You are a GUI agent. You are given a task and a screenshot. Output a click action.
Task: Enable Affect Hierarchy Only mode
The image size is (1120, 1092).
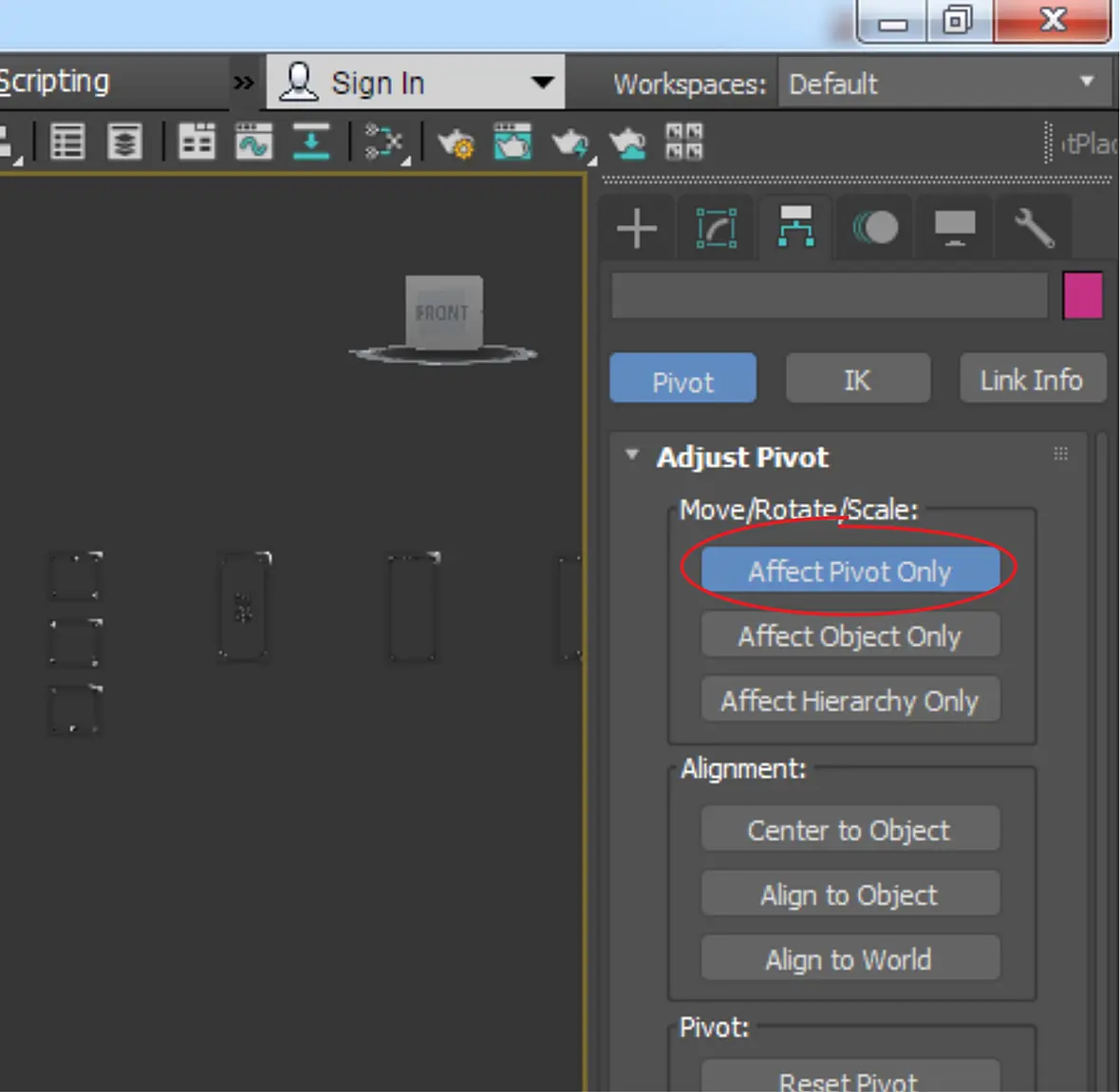coord(850,700)
